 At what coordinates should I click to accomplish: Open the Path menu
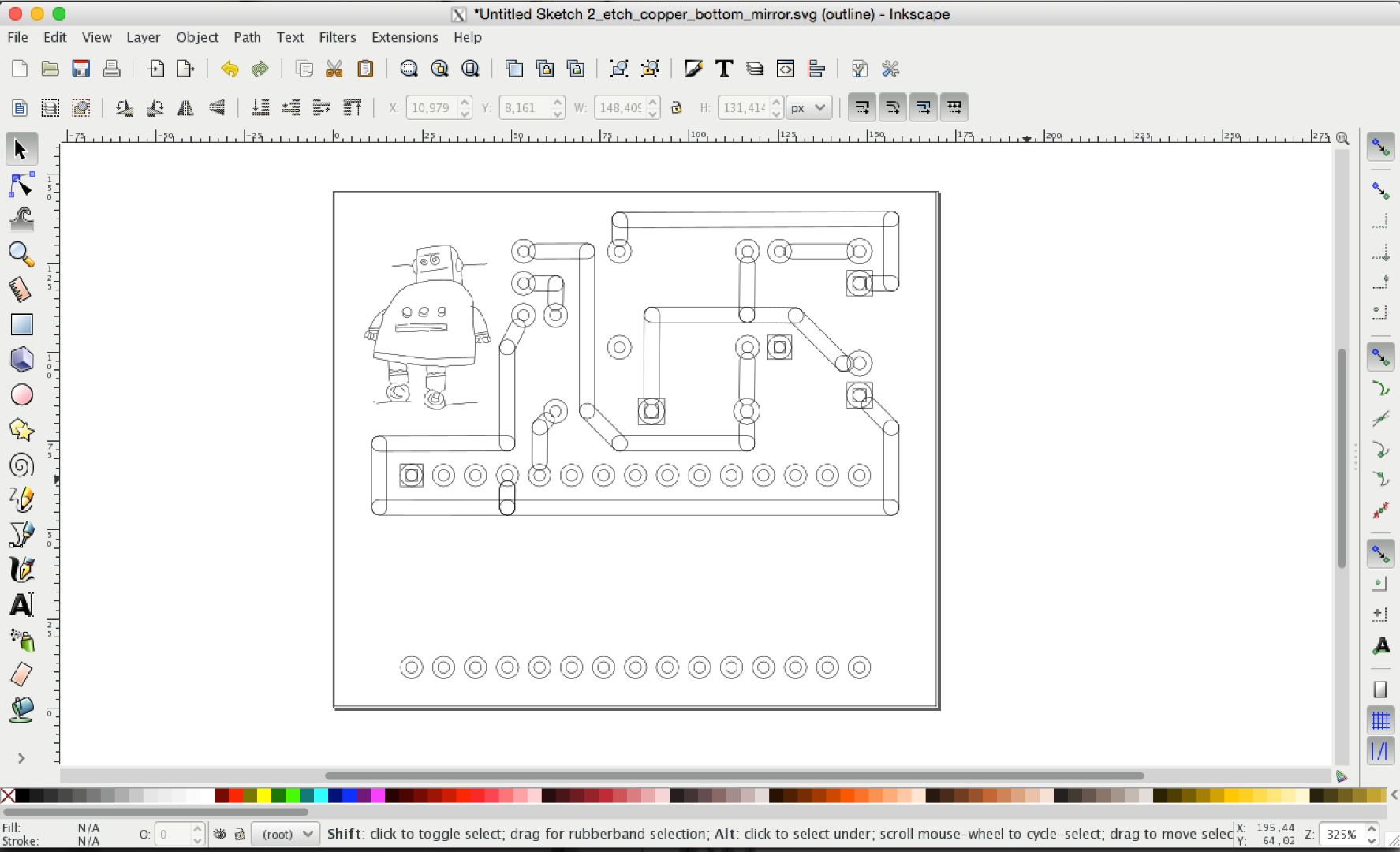pyautogui.click(x=247, y=37)
